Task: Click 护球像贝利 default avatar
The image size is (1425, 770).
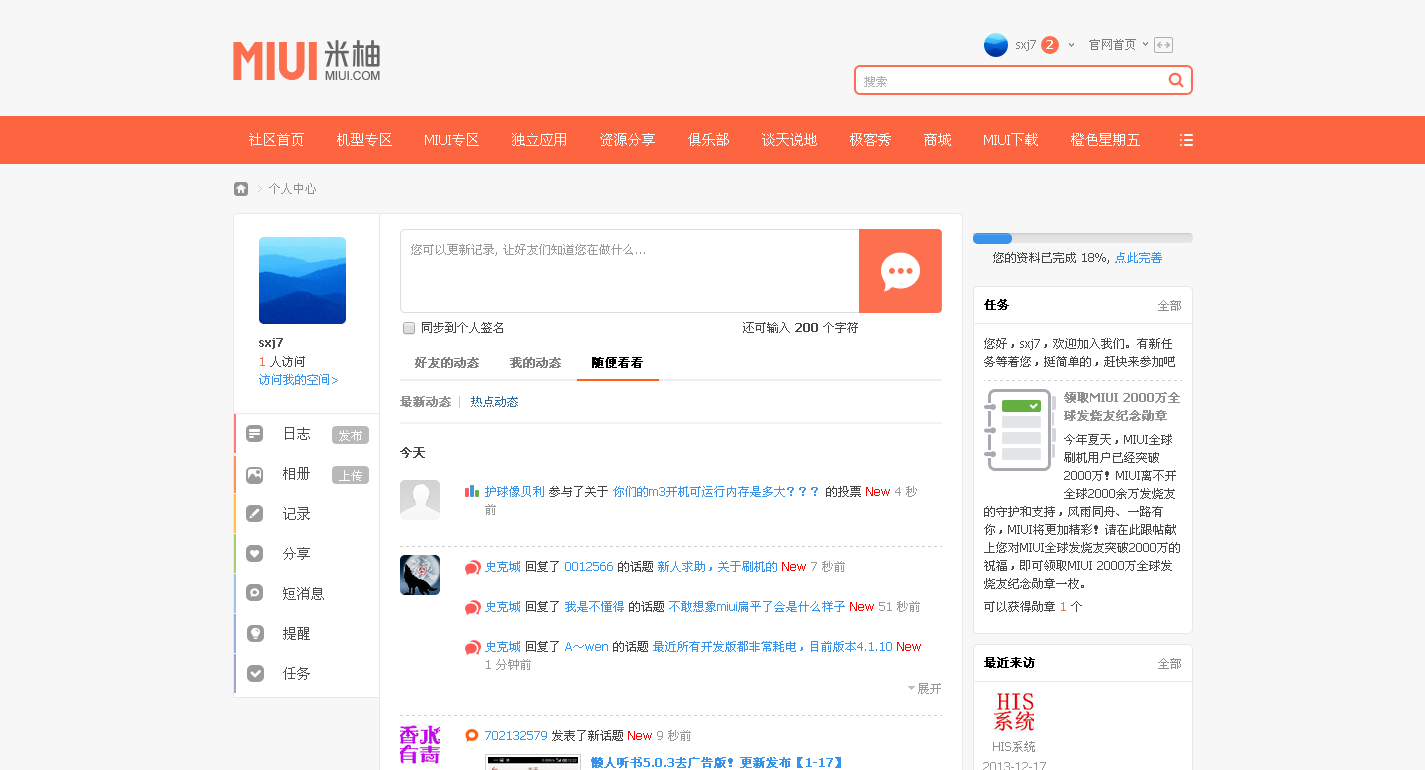Action: coord(420,499)
